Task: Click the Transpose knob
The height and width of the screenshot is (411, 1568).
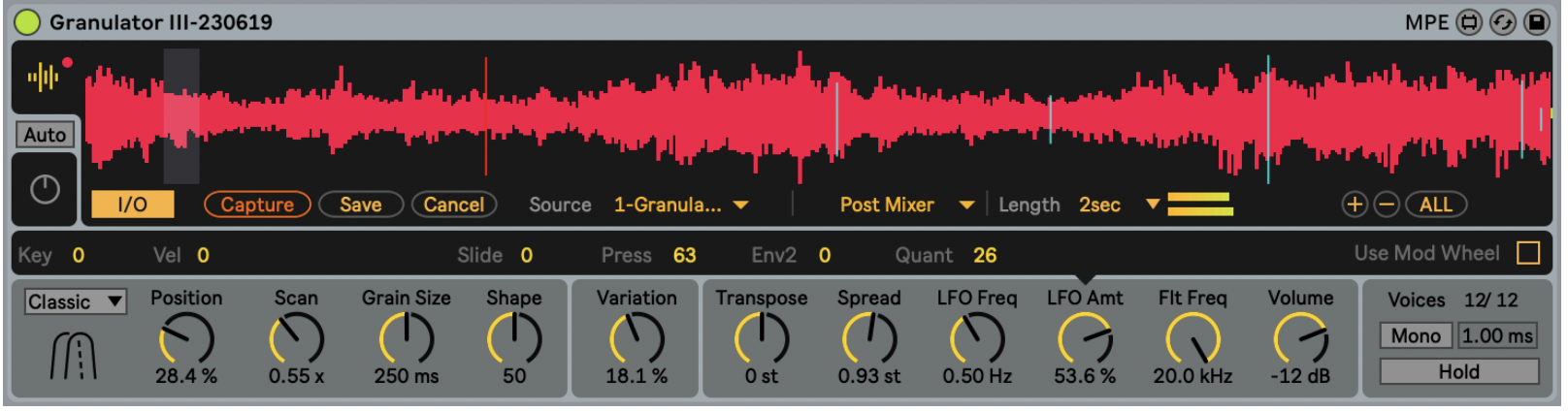Action: pos(762,339)
